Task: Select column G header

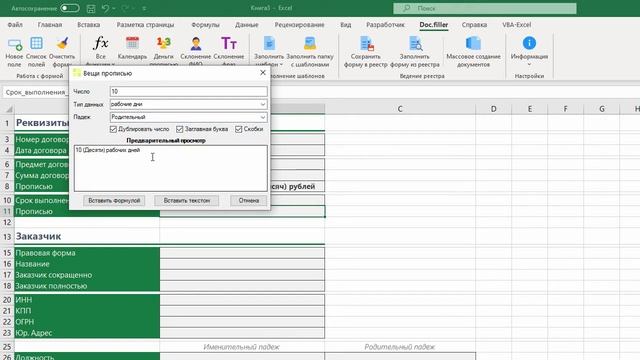Action: pos(602,109)
